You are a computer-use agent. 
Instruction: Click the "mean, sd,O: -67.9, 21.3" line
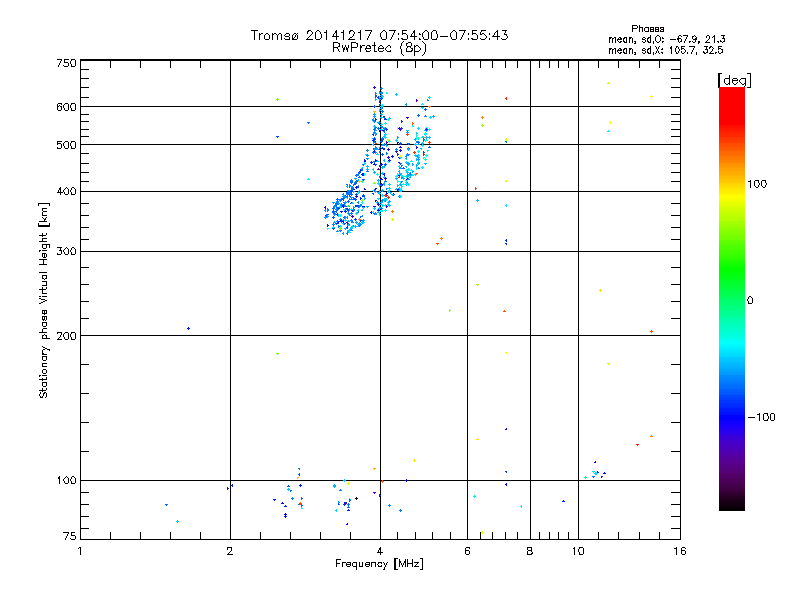tap(667, 39)
